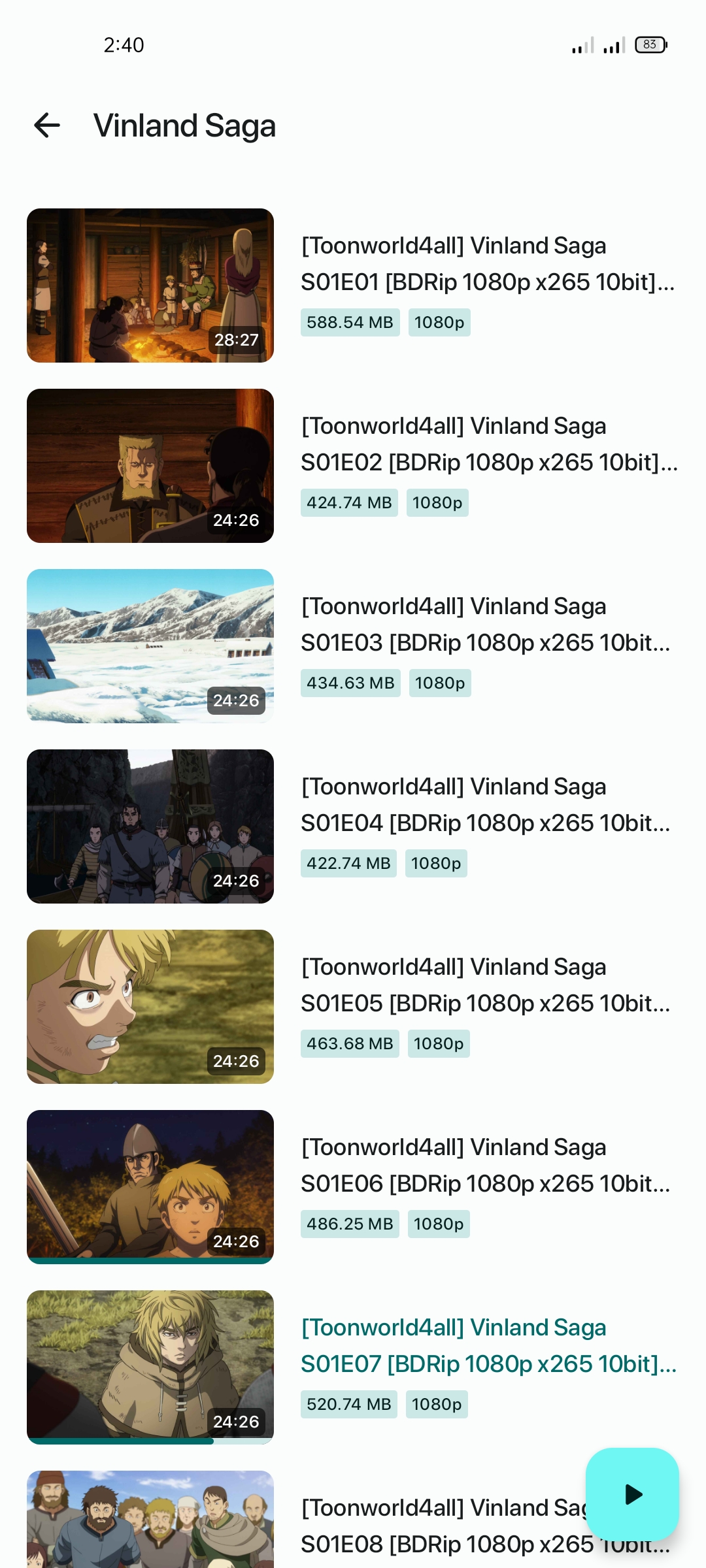Check the battery indicator in status bar
The image size is (706, 1568).
pyautogui.click(x=650, y=44)
